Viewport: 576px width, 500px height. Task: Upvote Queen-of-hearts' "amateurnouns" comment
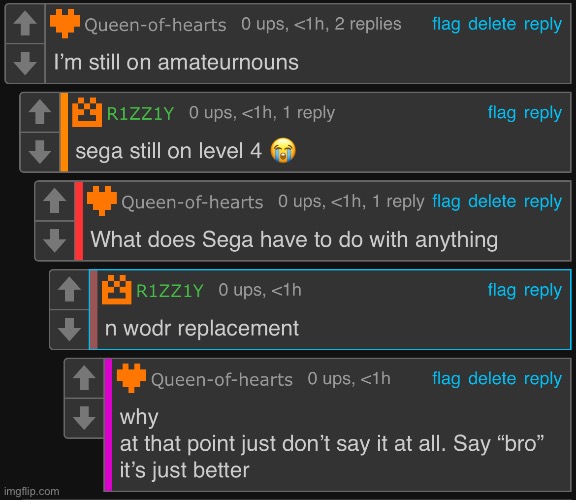click(x=25, y=24)
